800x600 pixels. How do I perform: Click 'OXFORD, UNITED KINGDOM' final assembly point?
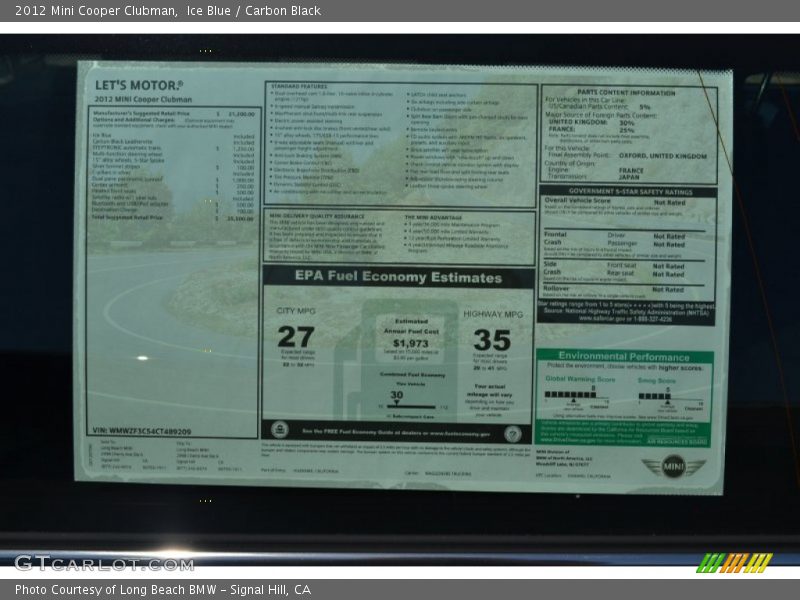663,156
